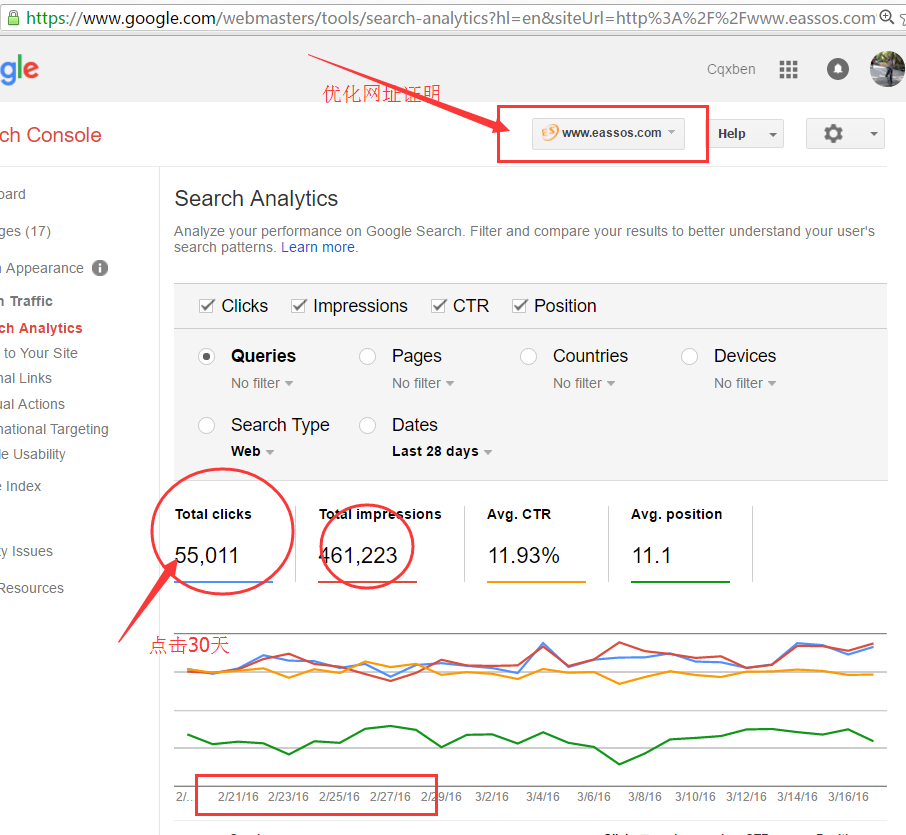Open the Security Issues sidebar item
The height and width of the screenshot is (835, 906).
[x=27, y=551]
